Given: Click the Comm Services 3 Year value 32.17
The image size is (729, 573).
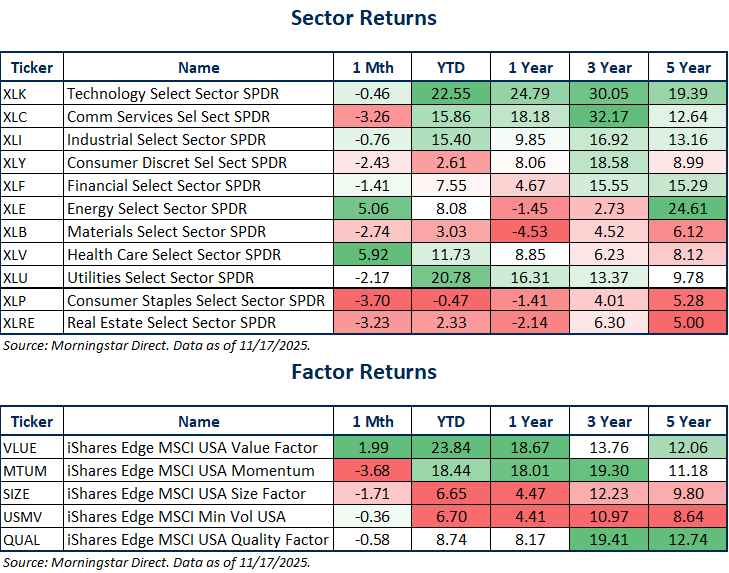Looking at the screenshot, I should point(606,117).
